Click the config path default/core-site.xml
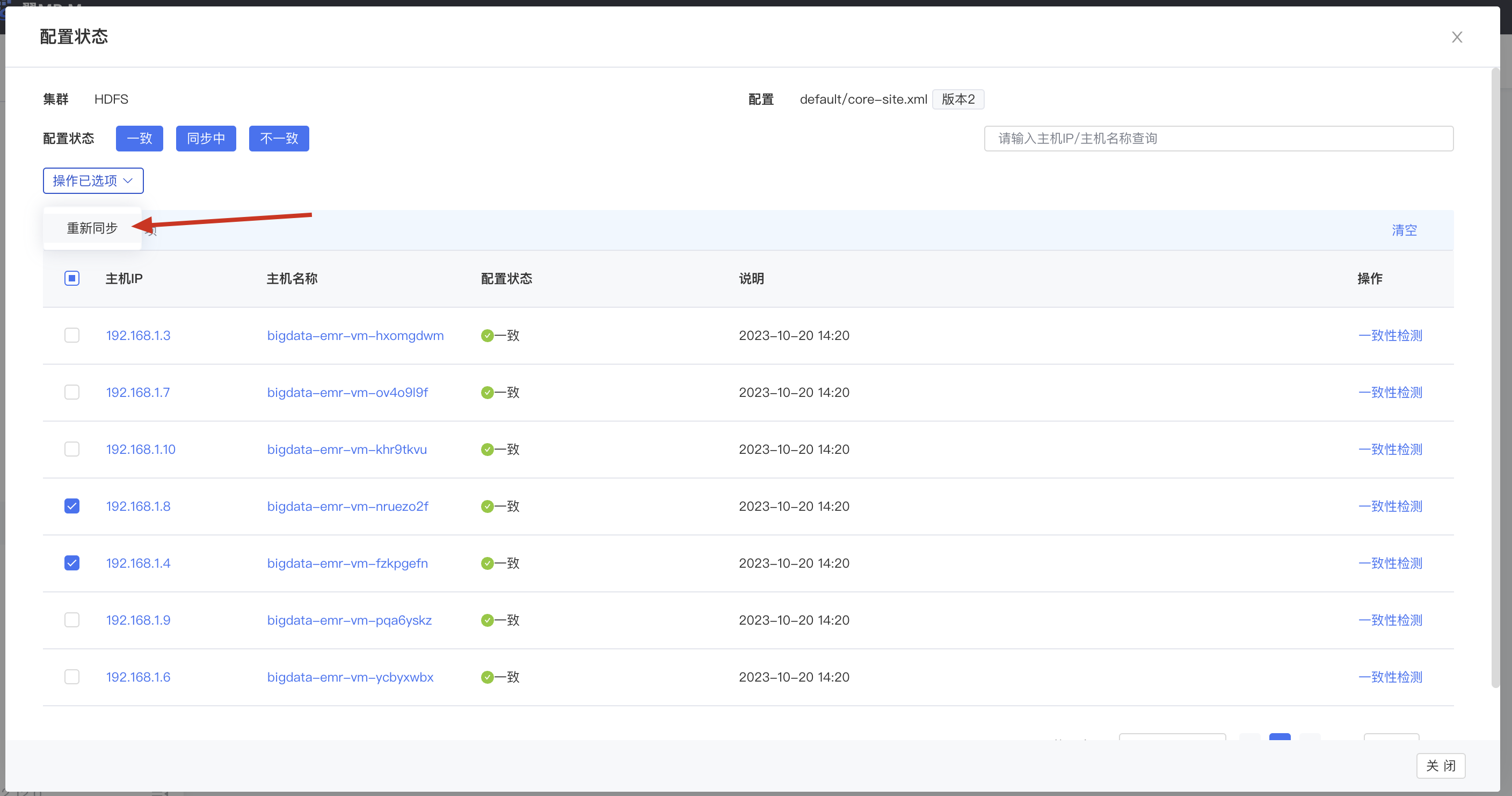This screenshot has width=1512, height=796. pos(863,99)
